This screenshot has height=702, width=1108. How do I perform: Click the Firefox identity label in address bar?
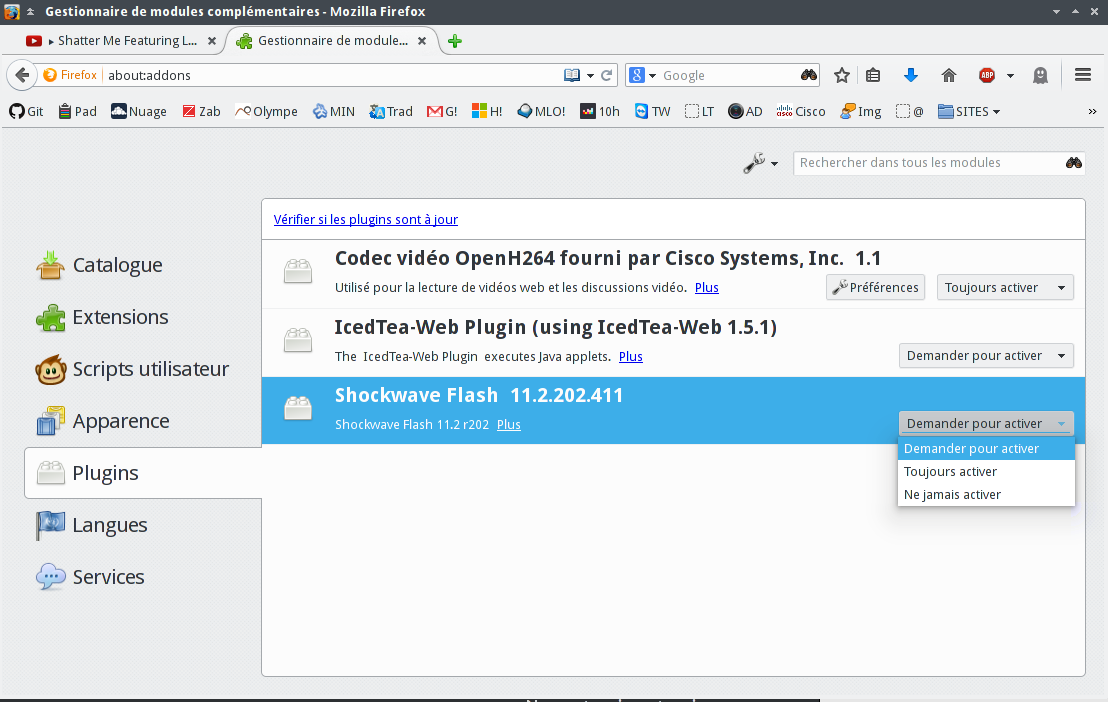tap(70, 75)
